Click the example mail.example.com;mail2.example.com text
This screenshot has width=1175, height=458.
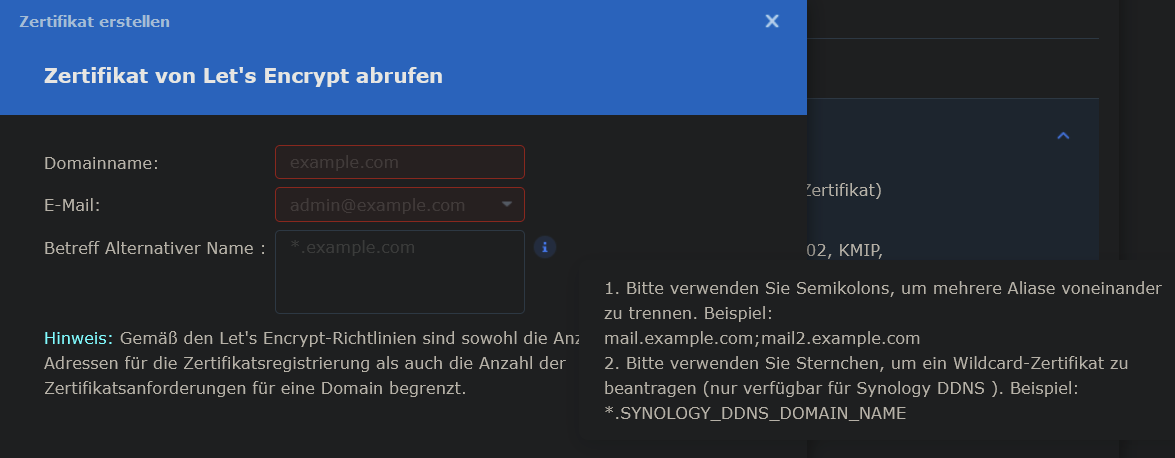click(x=762, y=337)
